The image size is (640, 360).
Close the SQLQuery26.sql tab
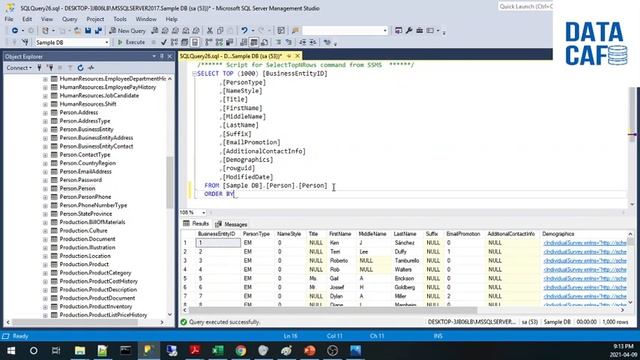point(298,56)
